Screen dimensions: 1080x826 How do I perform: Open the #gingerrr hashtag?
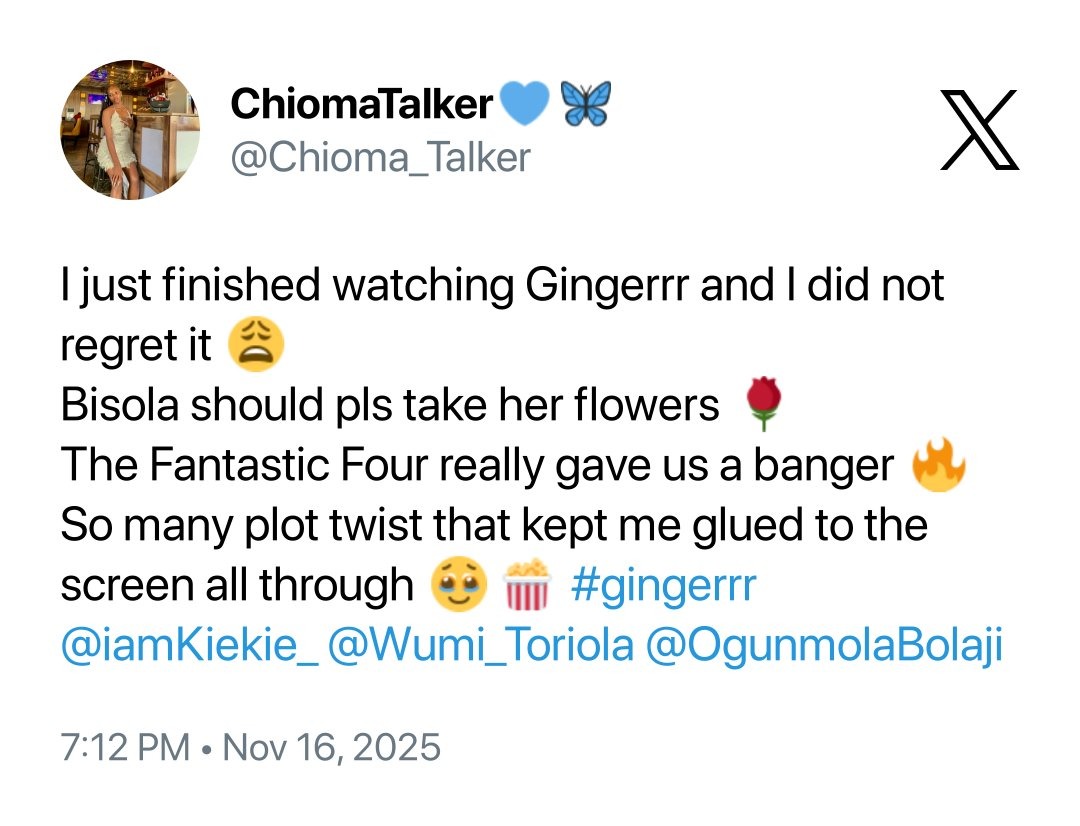(663, 586)
